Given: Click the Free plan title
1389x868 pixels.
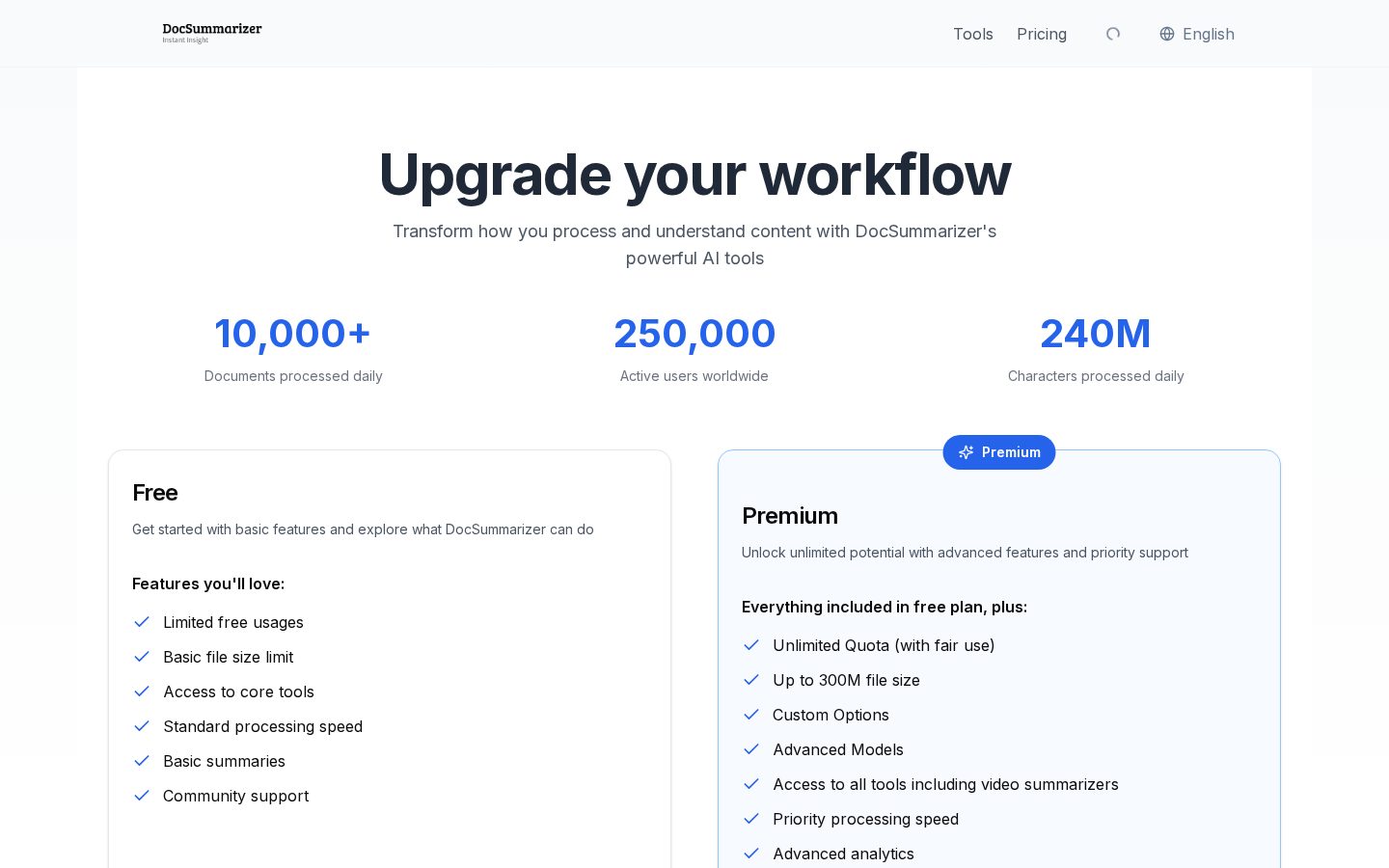Looking at the screenshot, I should 155,493.
